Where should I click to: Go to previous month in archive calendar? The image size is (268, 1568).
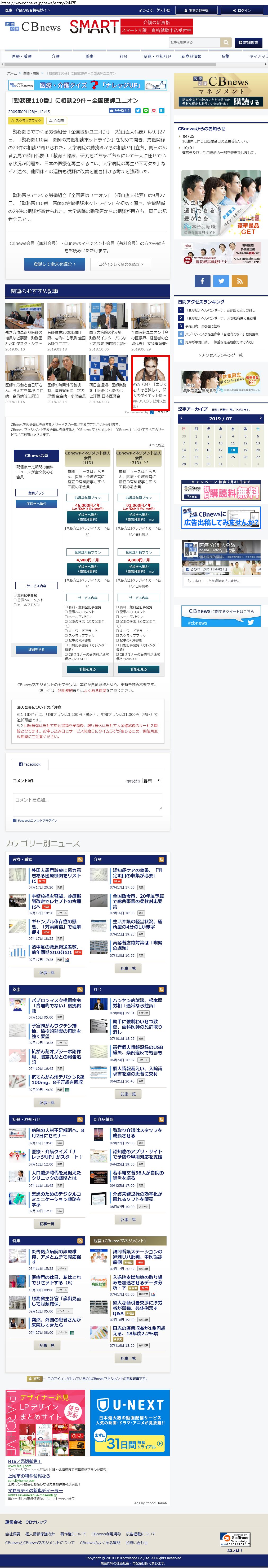(x=181, y=418)
